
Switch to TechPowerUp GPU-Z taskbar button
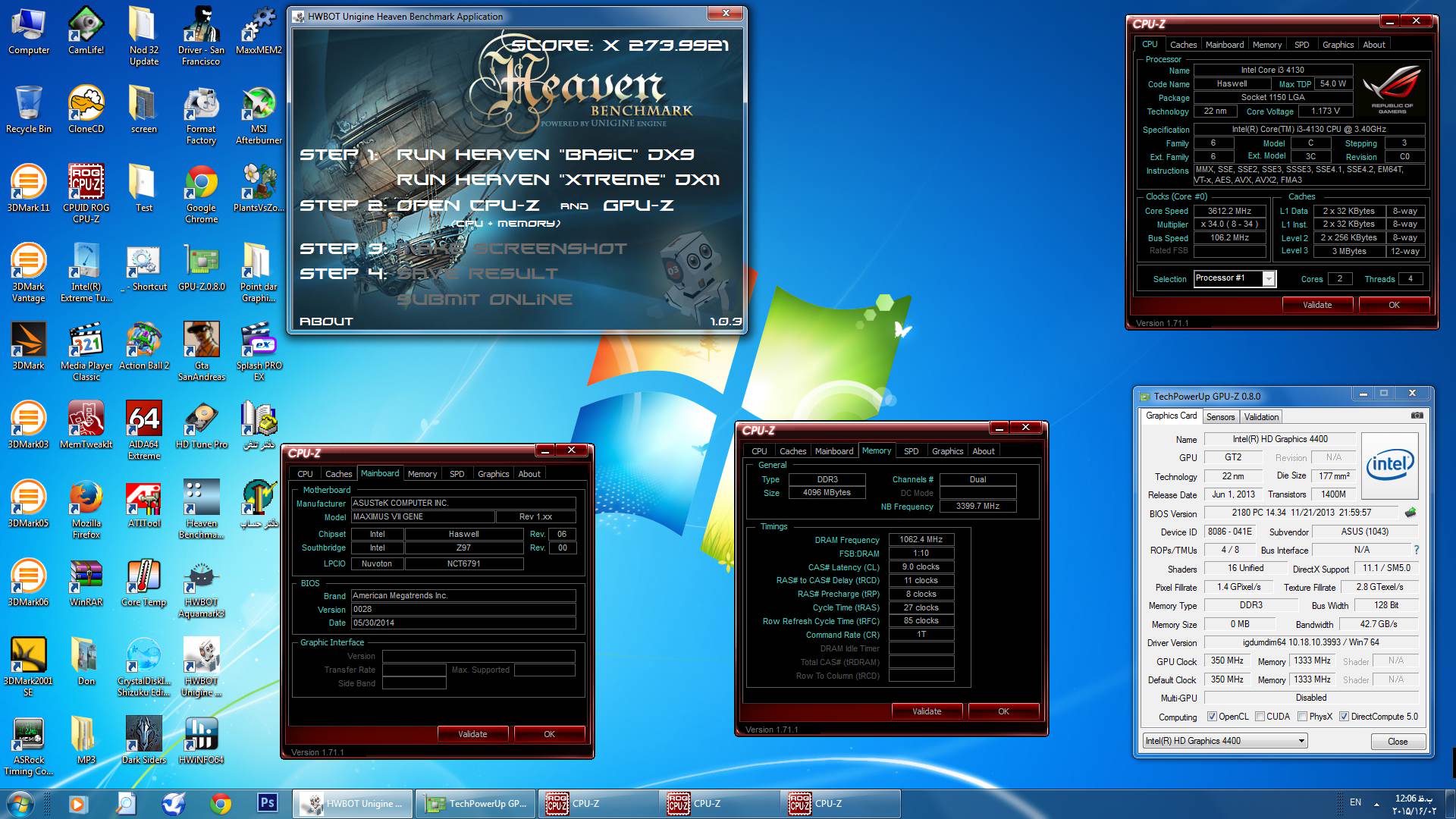pos(475,804)
